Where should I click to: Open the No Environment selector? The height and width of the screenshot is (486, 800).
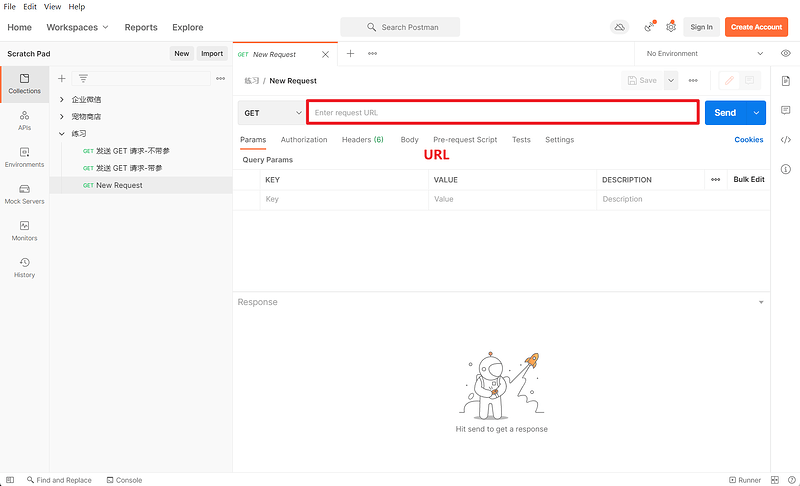pyautogui.click(x=705, y=54)
